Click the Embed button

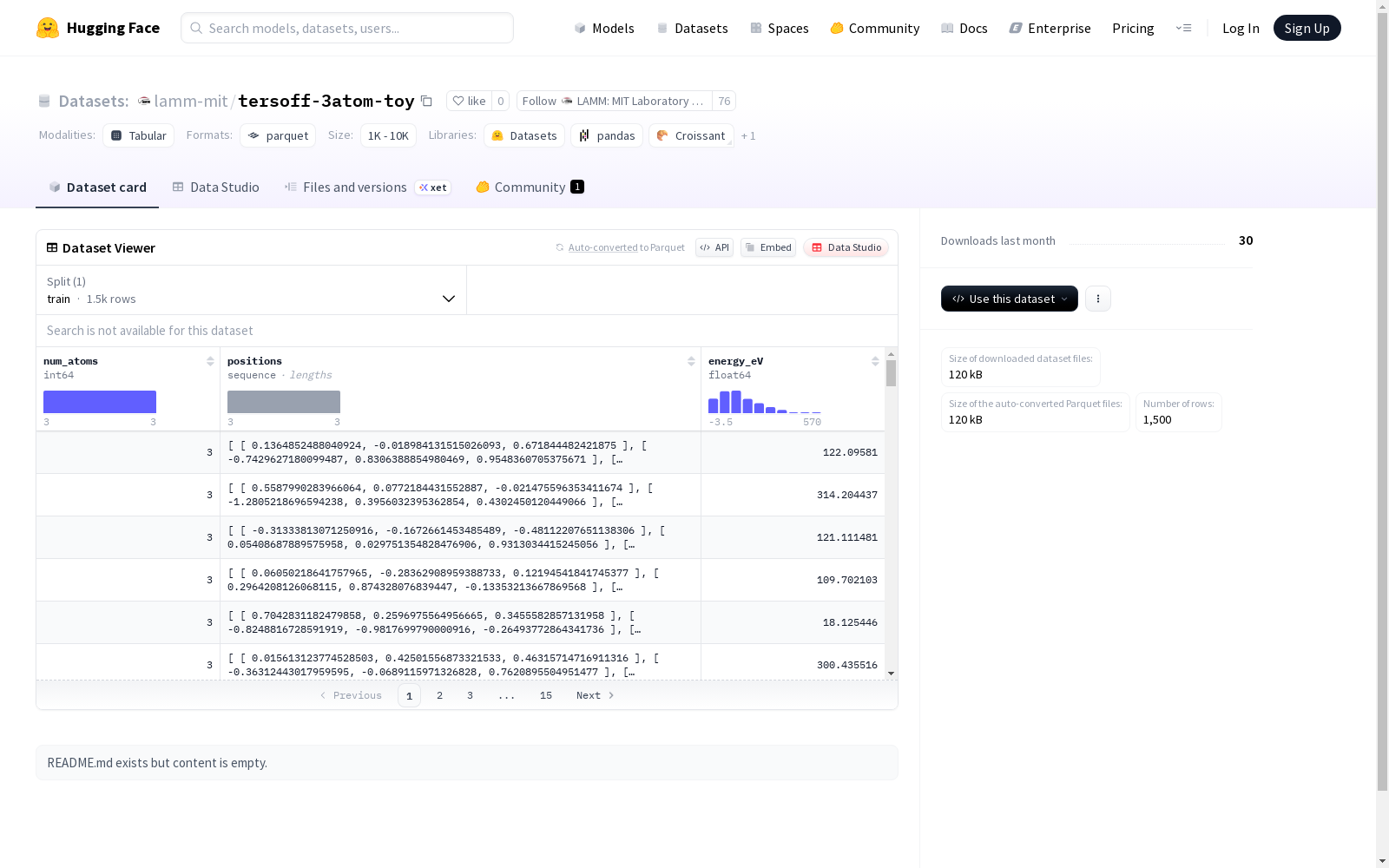(768, 247)
